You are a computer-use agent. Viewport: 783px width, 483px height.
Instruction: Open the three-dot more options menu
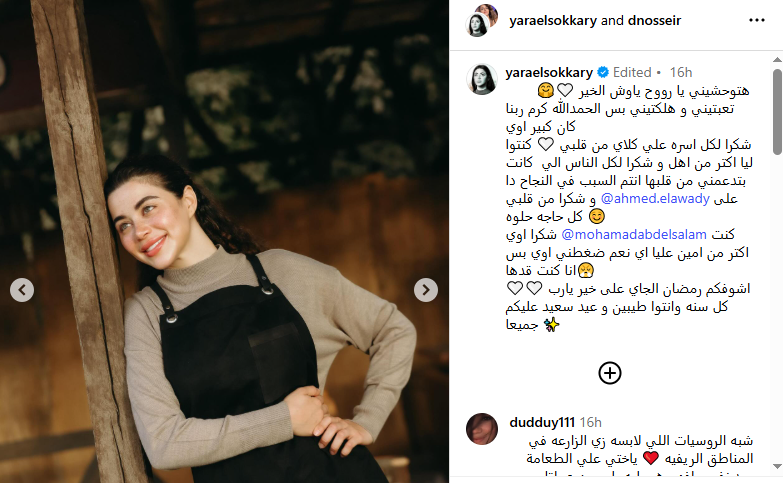pos(757,20)
